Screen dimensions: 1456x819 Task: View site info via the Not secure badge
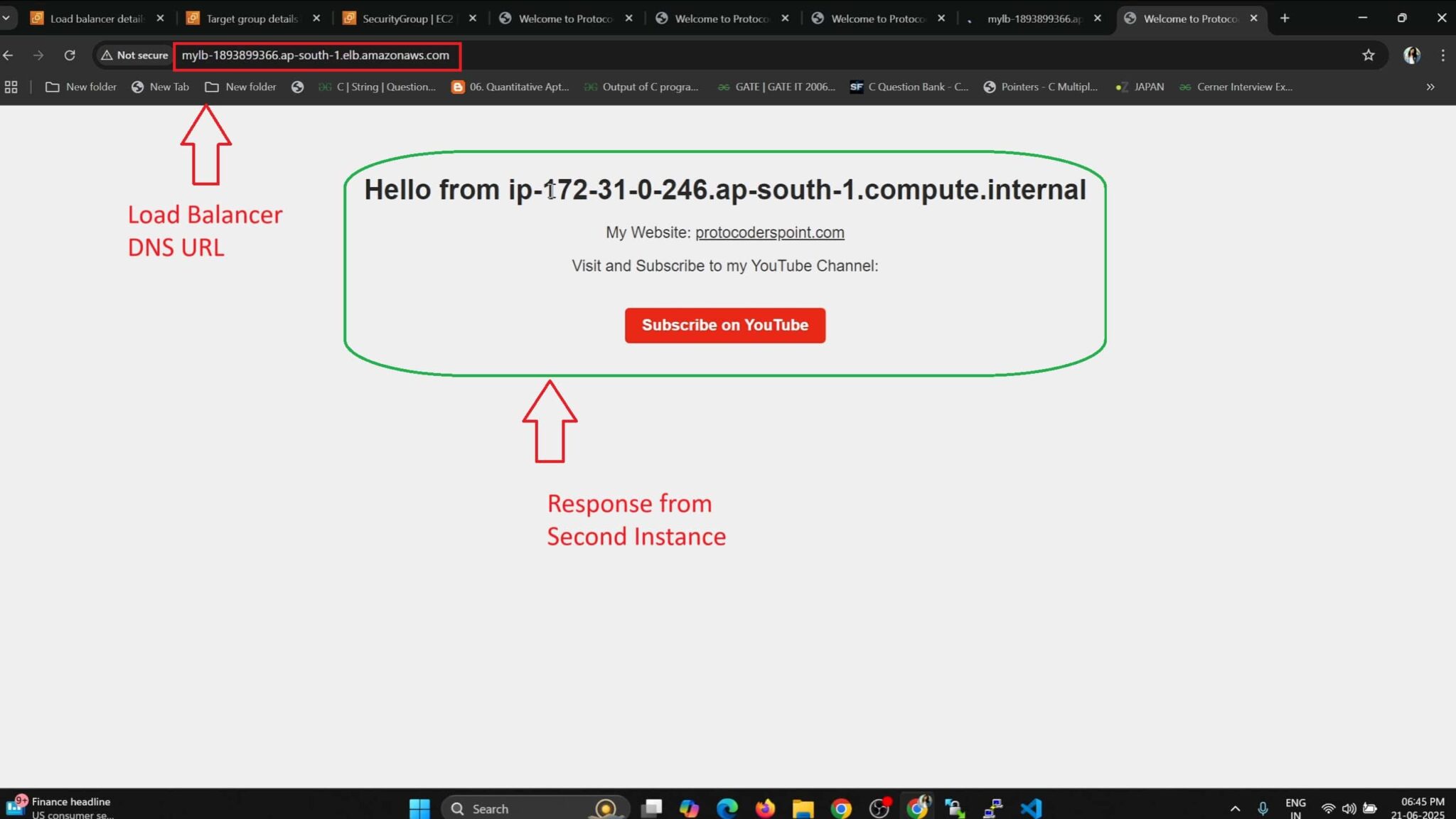pyautogui.click(x=133, y=55)
